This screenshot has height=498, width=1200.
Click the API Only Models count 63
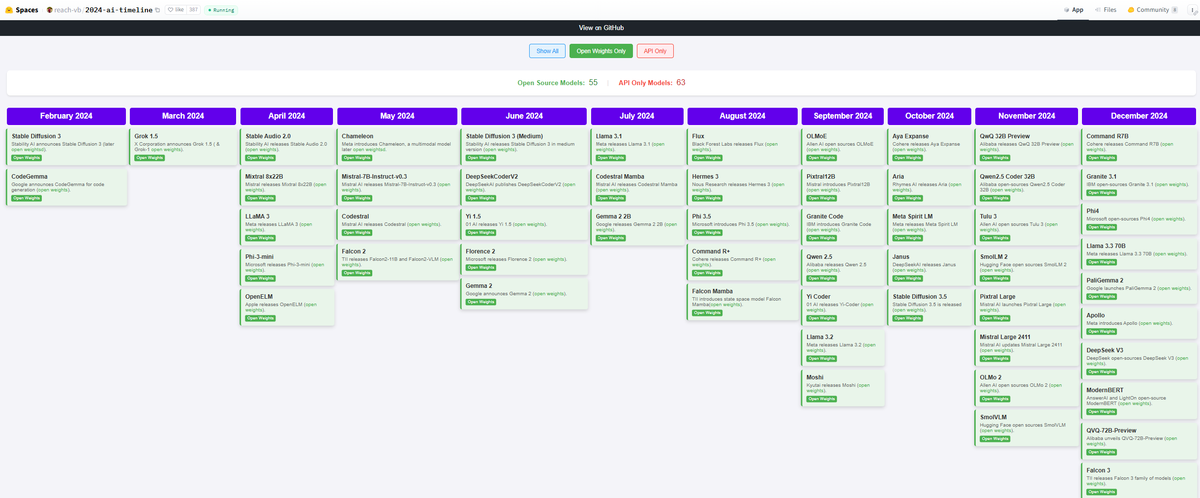point(681,82)
